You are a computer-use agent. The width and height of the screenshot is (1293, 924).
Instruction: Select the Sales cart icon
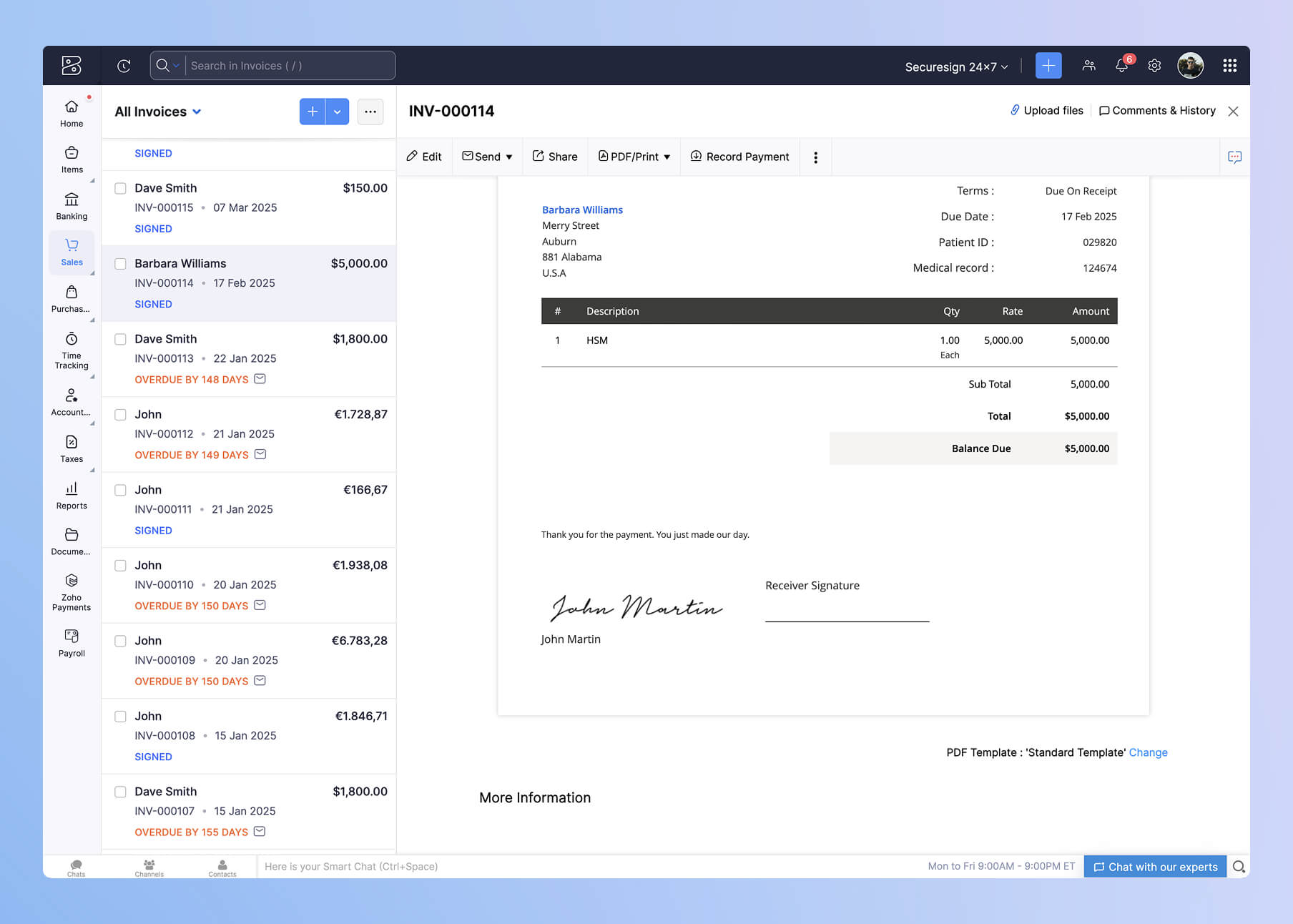72,245
